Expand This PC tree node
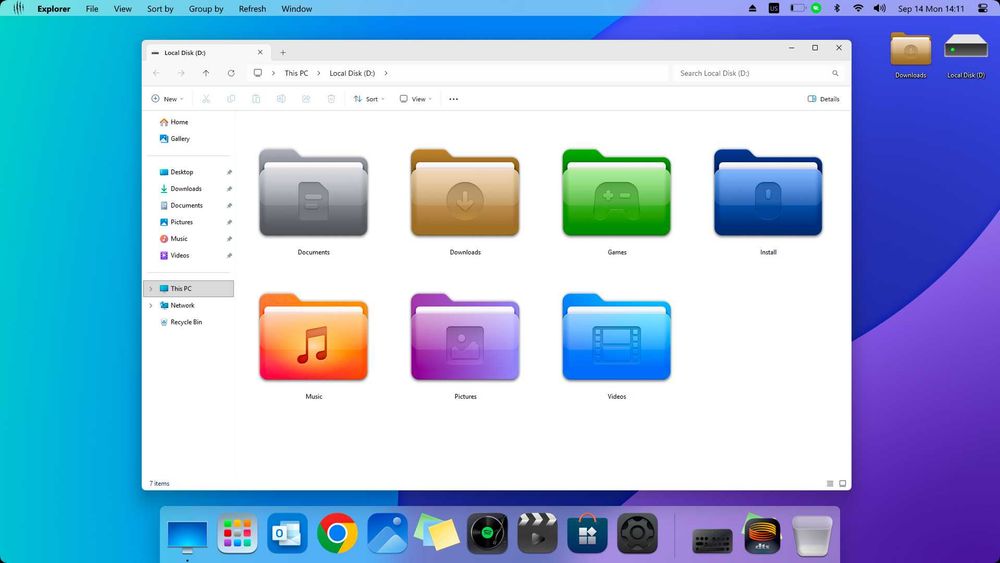 click(x=151, y=289)
